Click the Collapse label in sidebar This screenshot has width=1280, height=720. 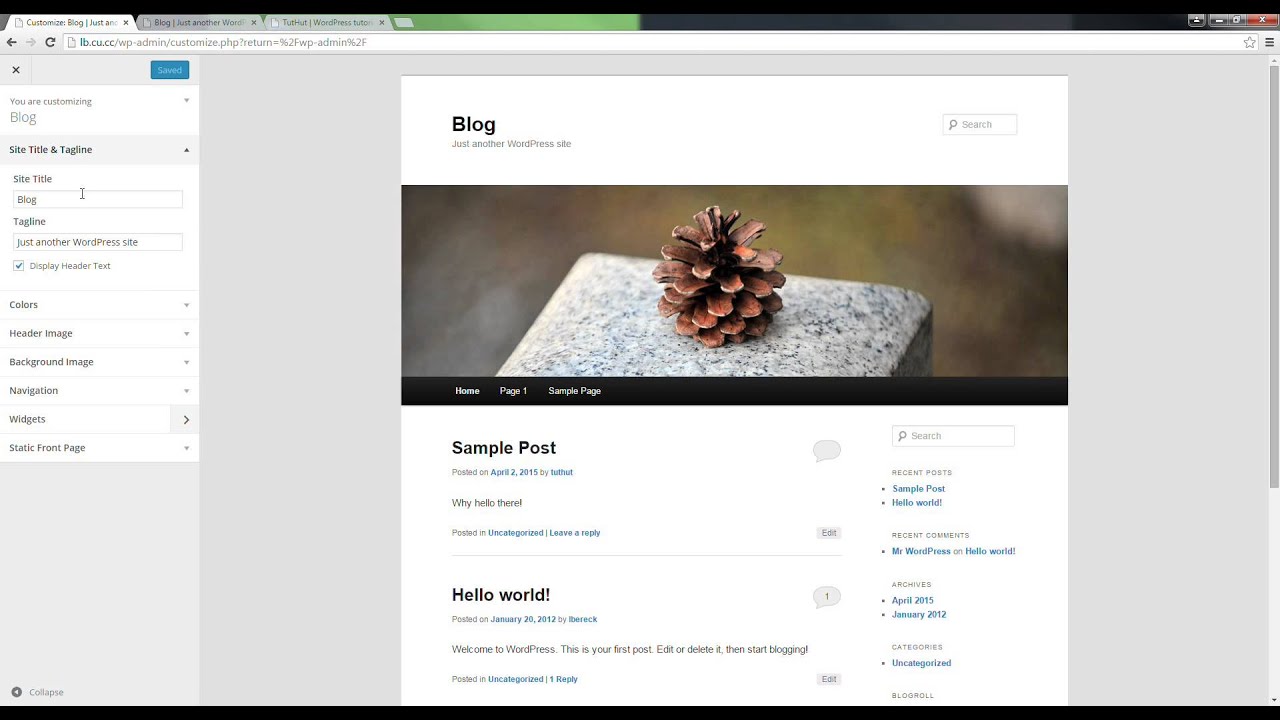(x=46, y=692)
